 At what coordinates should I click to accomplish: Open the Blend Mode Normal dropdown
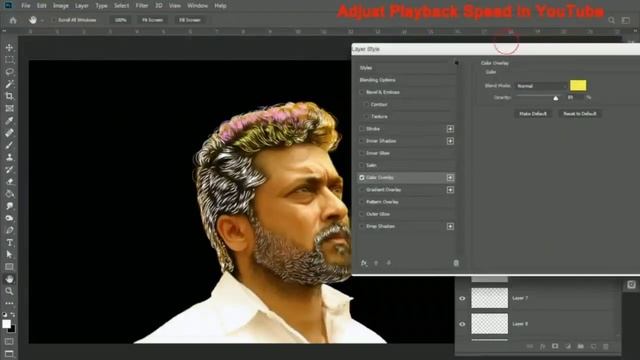tap(541, 86)
